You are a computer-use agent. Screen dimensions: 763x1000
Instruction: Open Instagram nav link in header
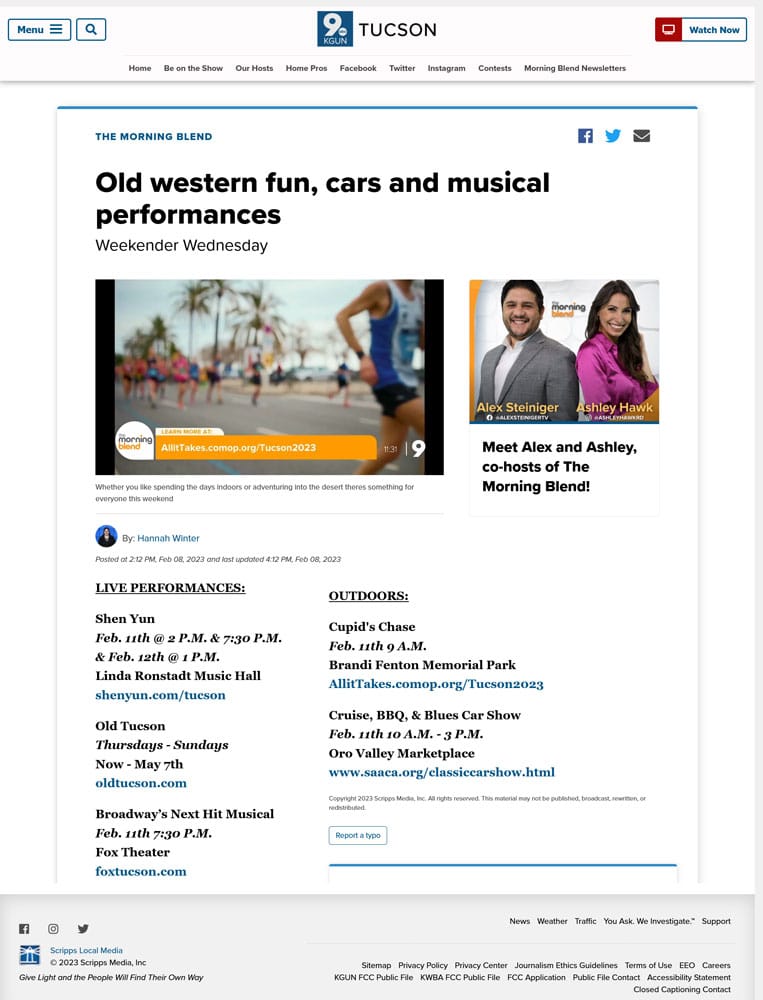point(447,68)
